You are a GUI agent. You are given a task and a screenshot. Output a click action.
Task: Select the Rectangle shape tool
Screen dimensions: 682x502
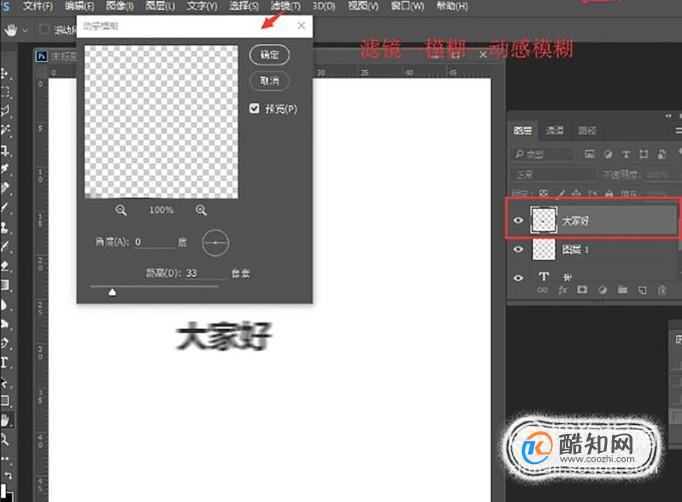[5, 401]
